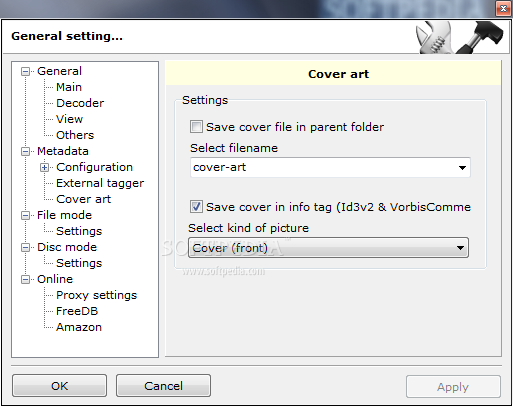Viewport: 513px width, 407px height.
Task: Close the General setting dialog window
Action: point(503,9)
